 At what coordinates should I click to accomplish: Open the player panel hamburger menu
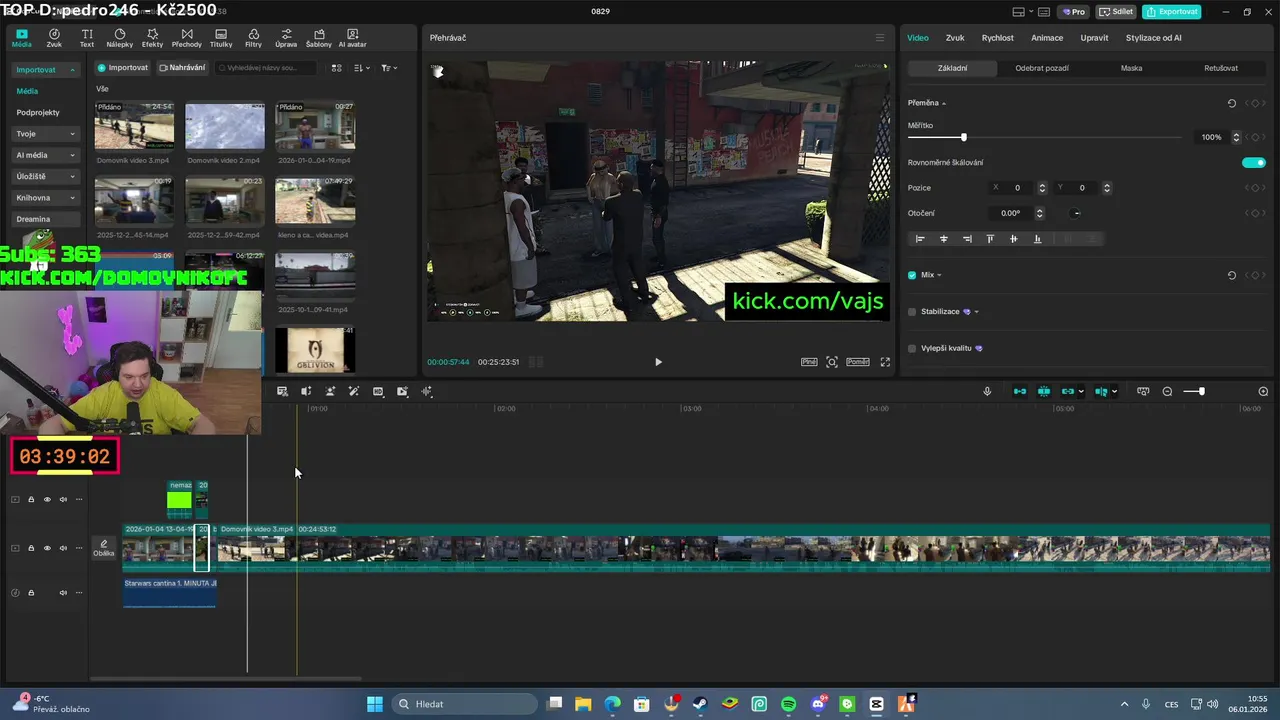click(880, 38)
